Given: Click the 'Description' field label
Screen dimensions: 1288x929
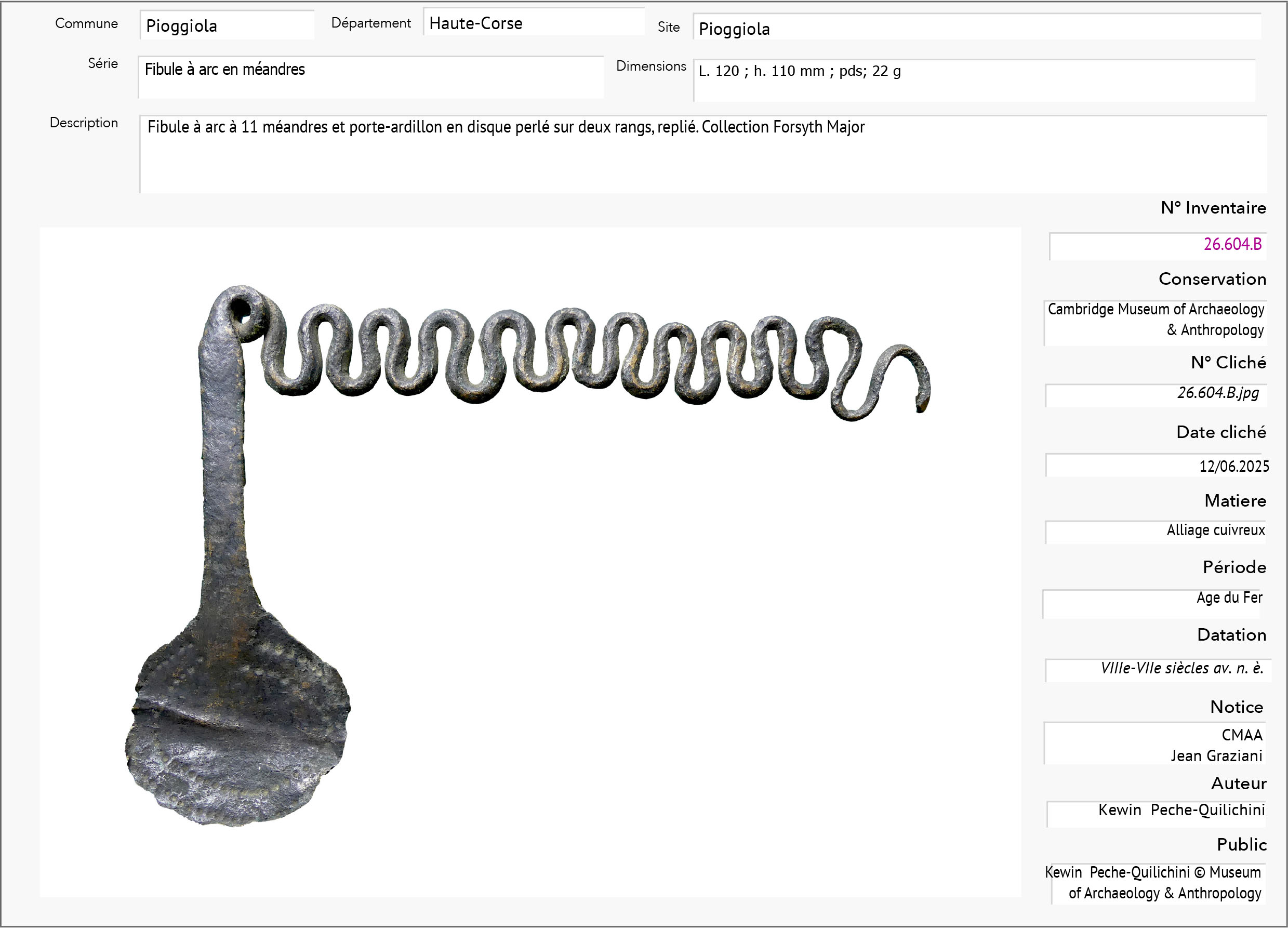Looking at the screenshot, I should pos(84,123).
